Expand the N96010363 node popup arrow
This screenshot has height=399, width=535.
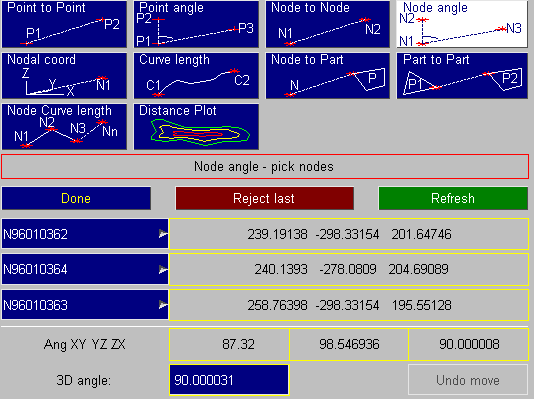pyautogui.click(x=163, y=305)
